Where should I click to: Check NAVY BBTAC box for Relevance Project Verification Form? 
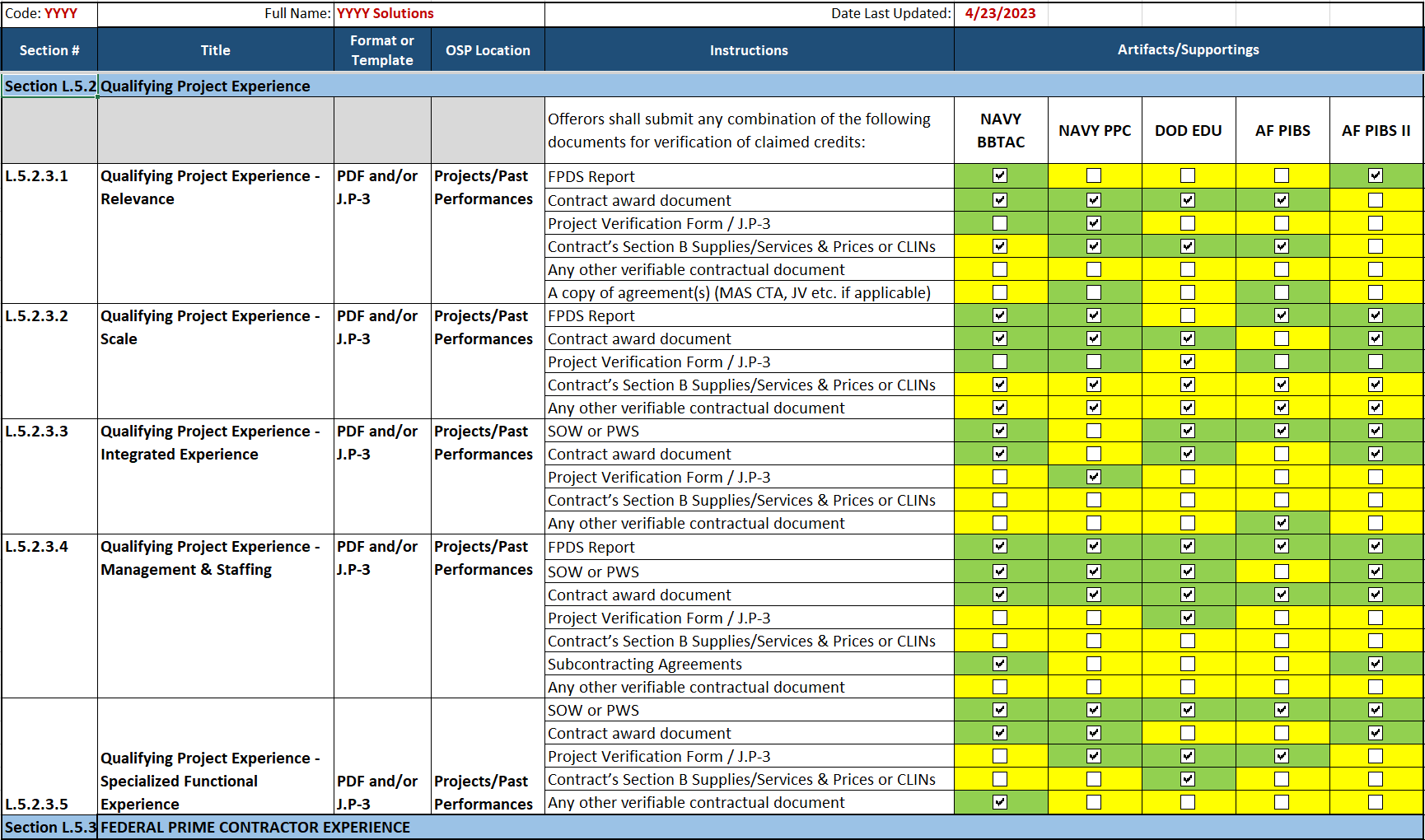(1000, 223)
